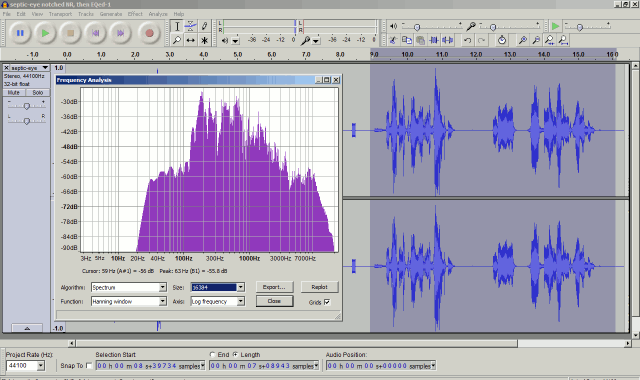Select the Selection (I-beam) tool
The width and height of the screenshot is (640, 380).
coord(177,27)
